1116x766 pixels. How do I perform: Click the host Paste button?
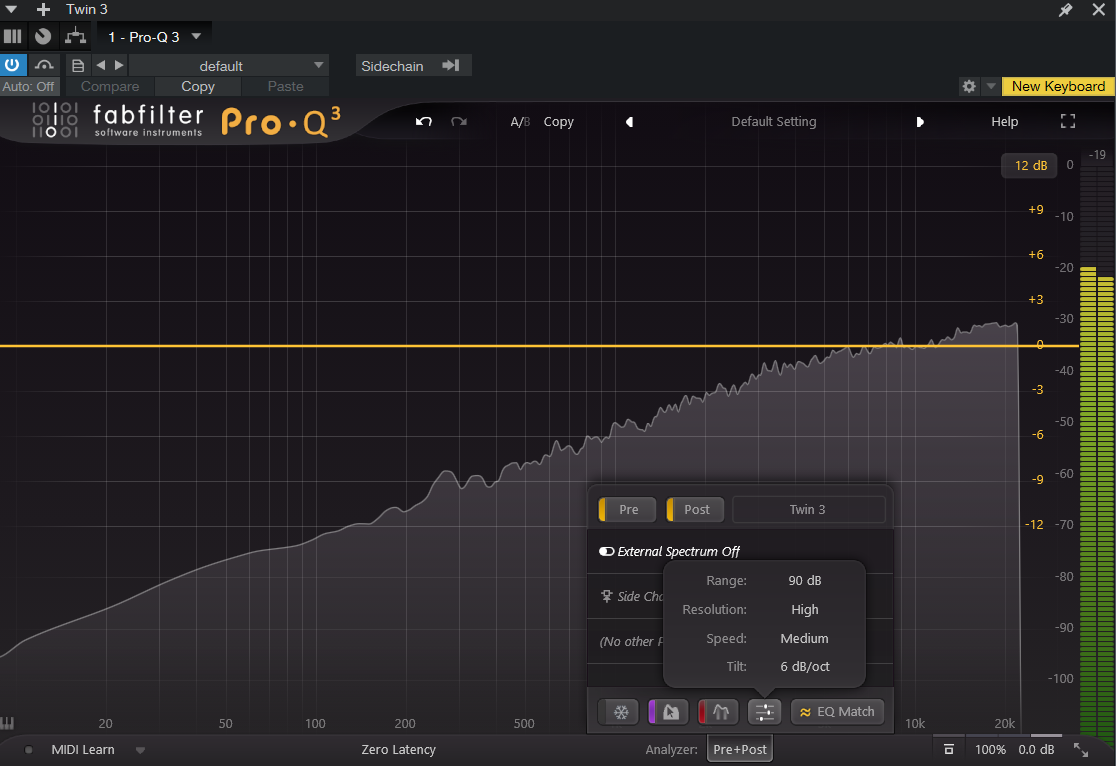pyautogui.click(x=285, y=86)
